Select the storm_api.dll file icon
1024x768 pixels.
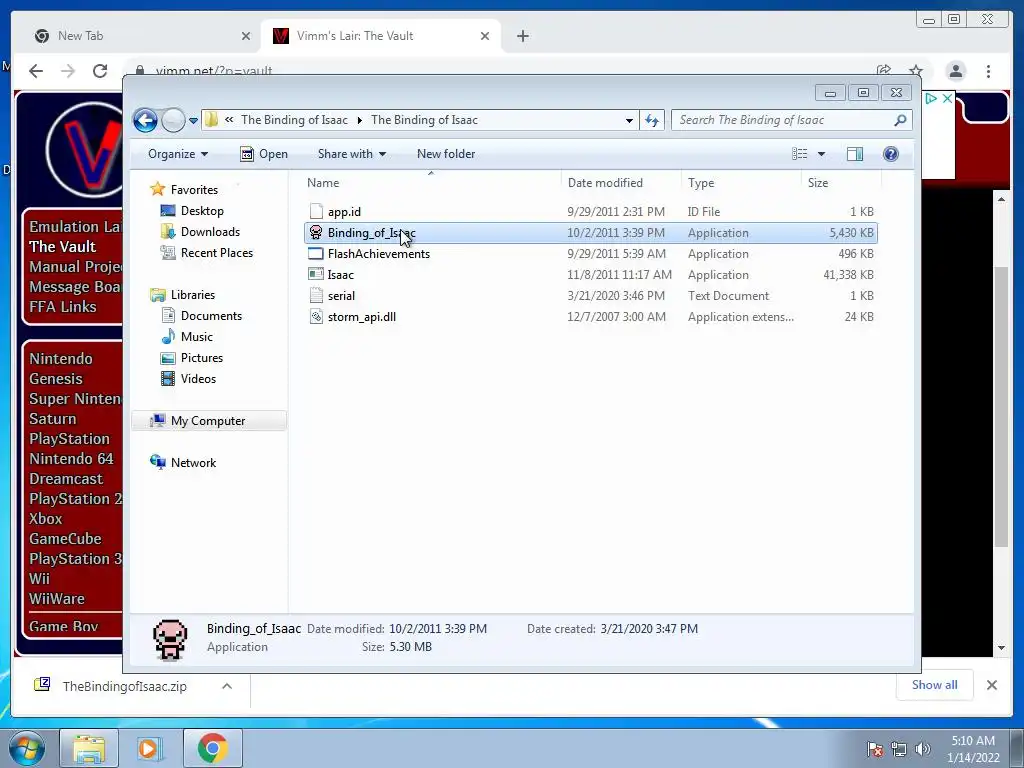click(x=316, y=317)
